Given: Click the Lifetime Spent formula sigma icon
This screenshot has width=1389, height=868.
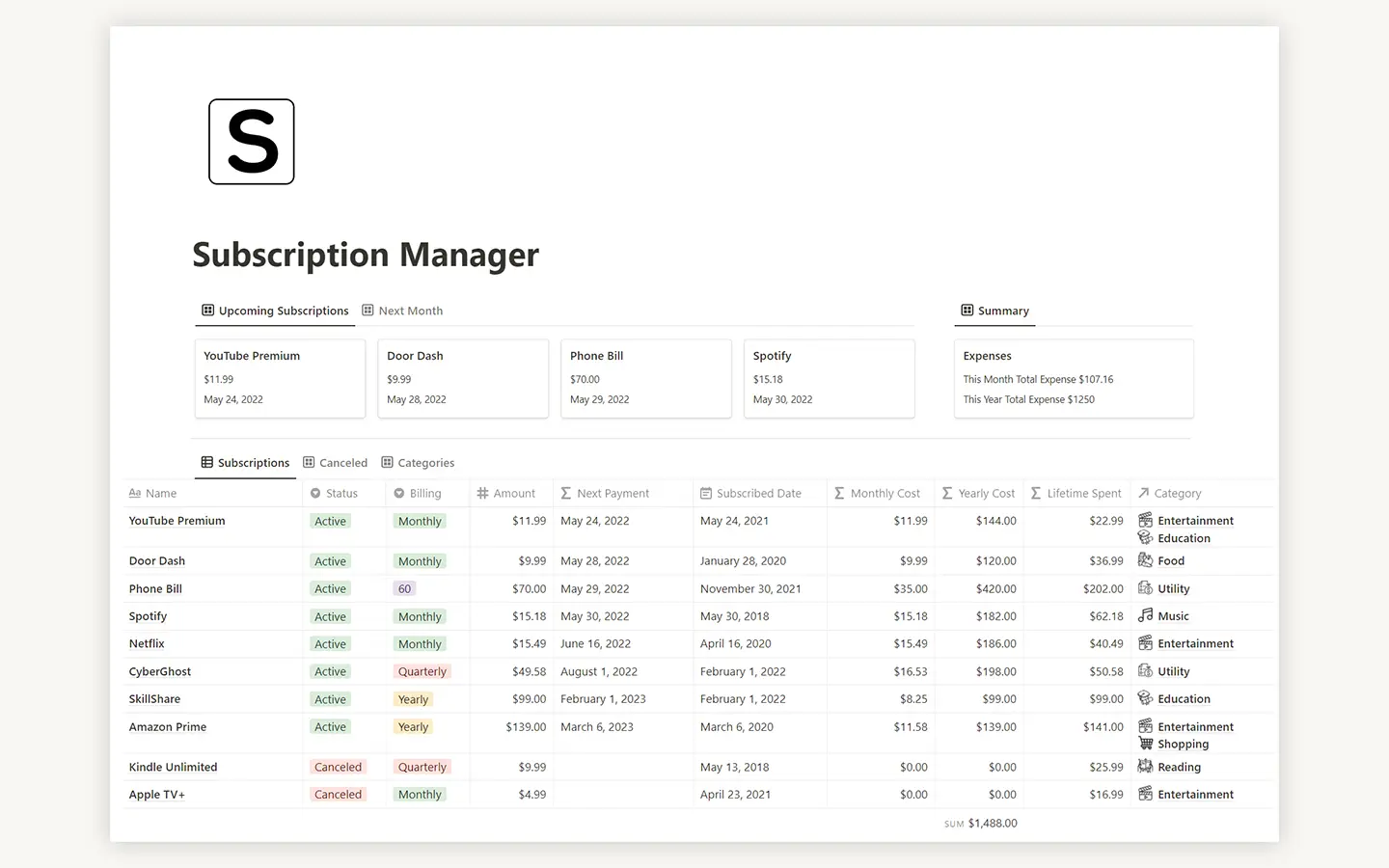Looking at the screenshot, I should point(1036,493).
